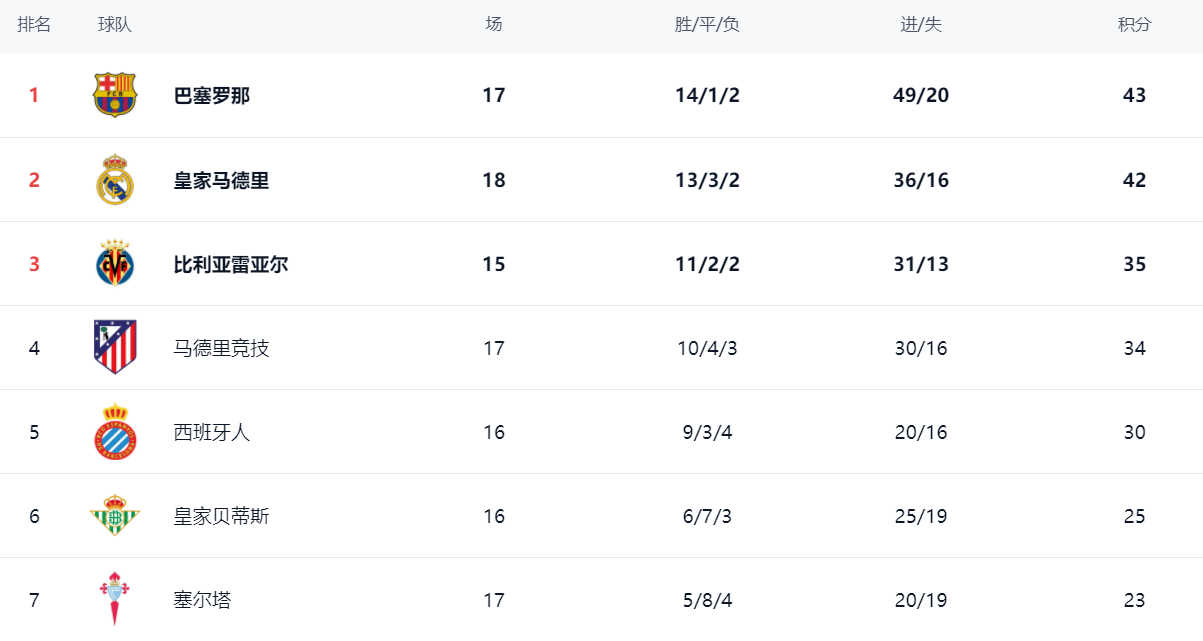The width and height of the screenshot is (1203, 641).
Task: Click the Villarreal club crest
Action: (x=115, y=264)
